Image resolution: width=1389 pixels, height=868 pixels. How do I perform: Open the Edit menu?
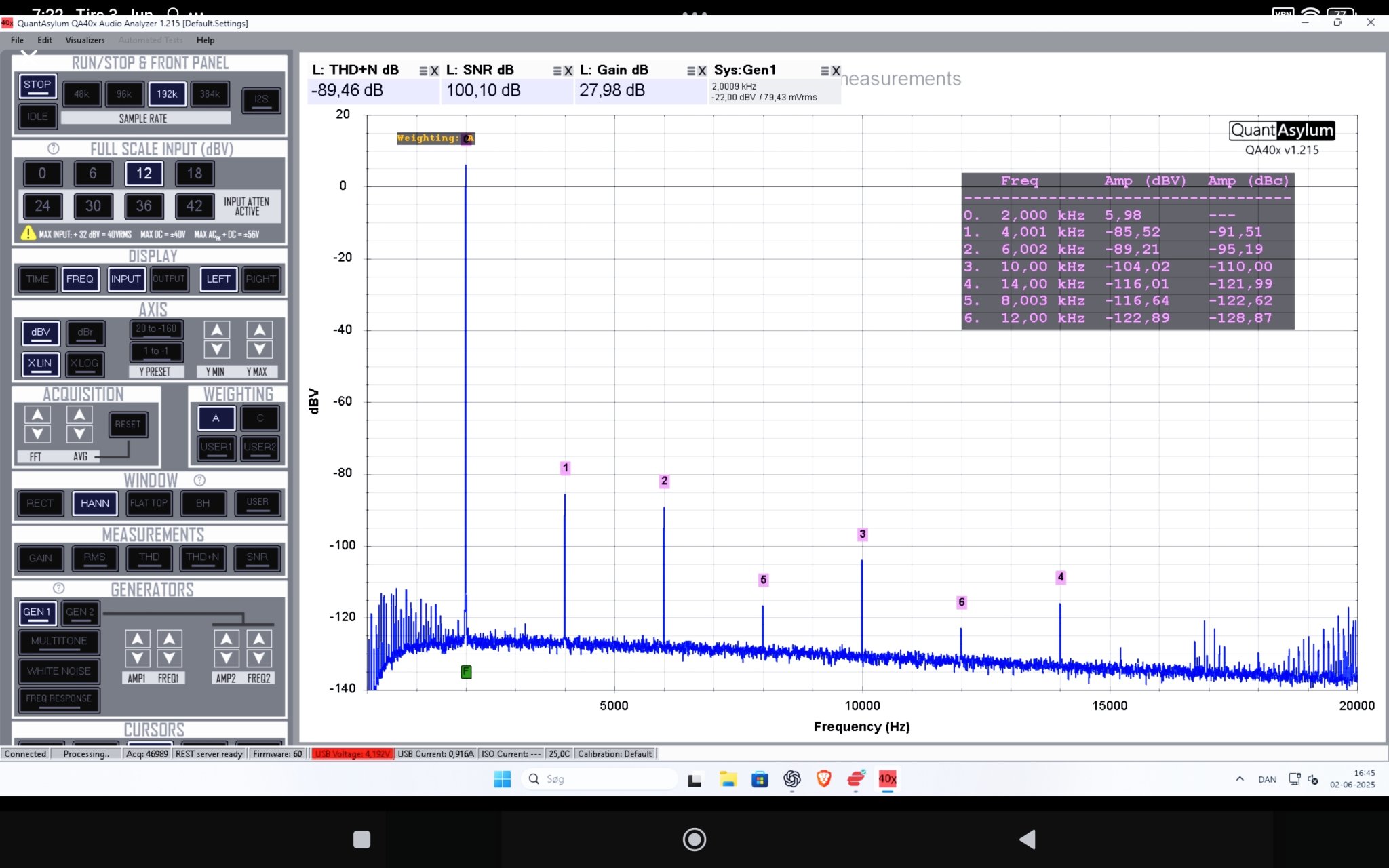coord(45,40)
